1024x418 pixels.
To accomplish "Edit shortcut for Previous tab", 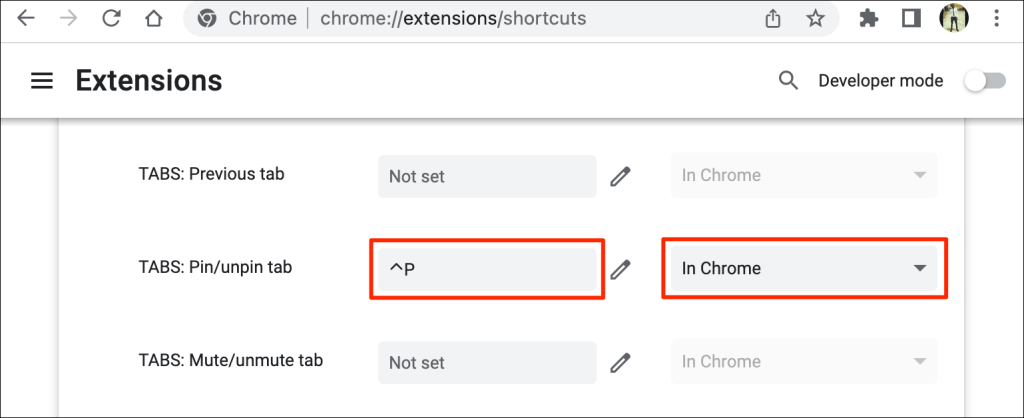I will (621, 176).
